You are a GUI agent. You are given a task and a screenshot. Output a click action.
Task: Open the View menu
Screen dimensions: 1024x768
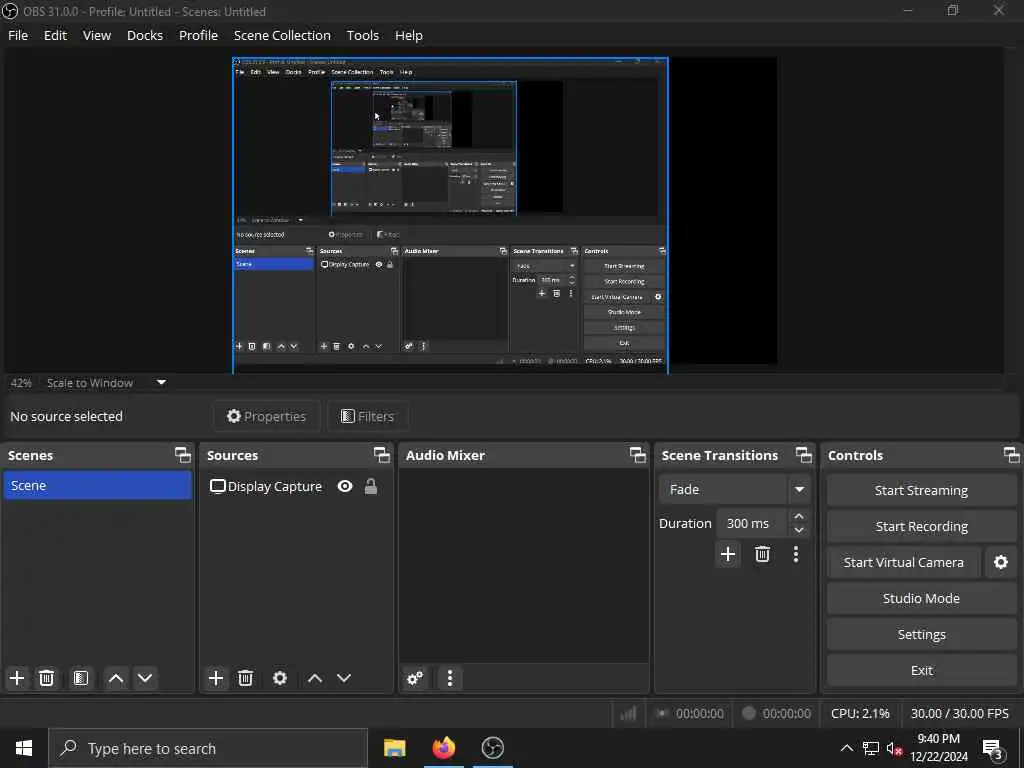coord(97,35)
